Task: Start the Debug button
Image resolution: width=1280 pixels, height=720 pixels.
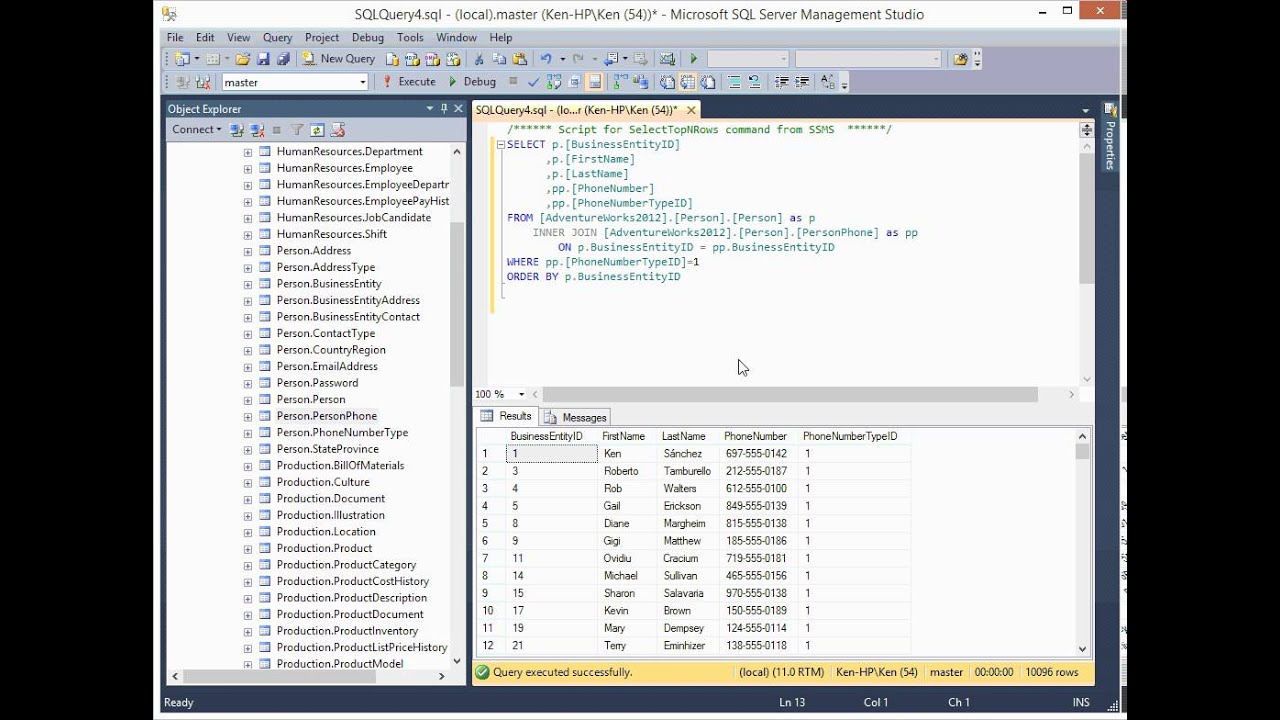Action: pyautogui.click(x=471, y=82)
